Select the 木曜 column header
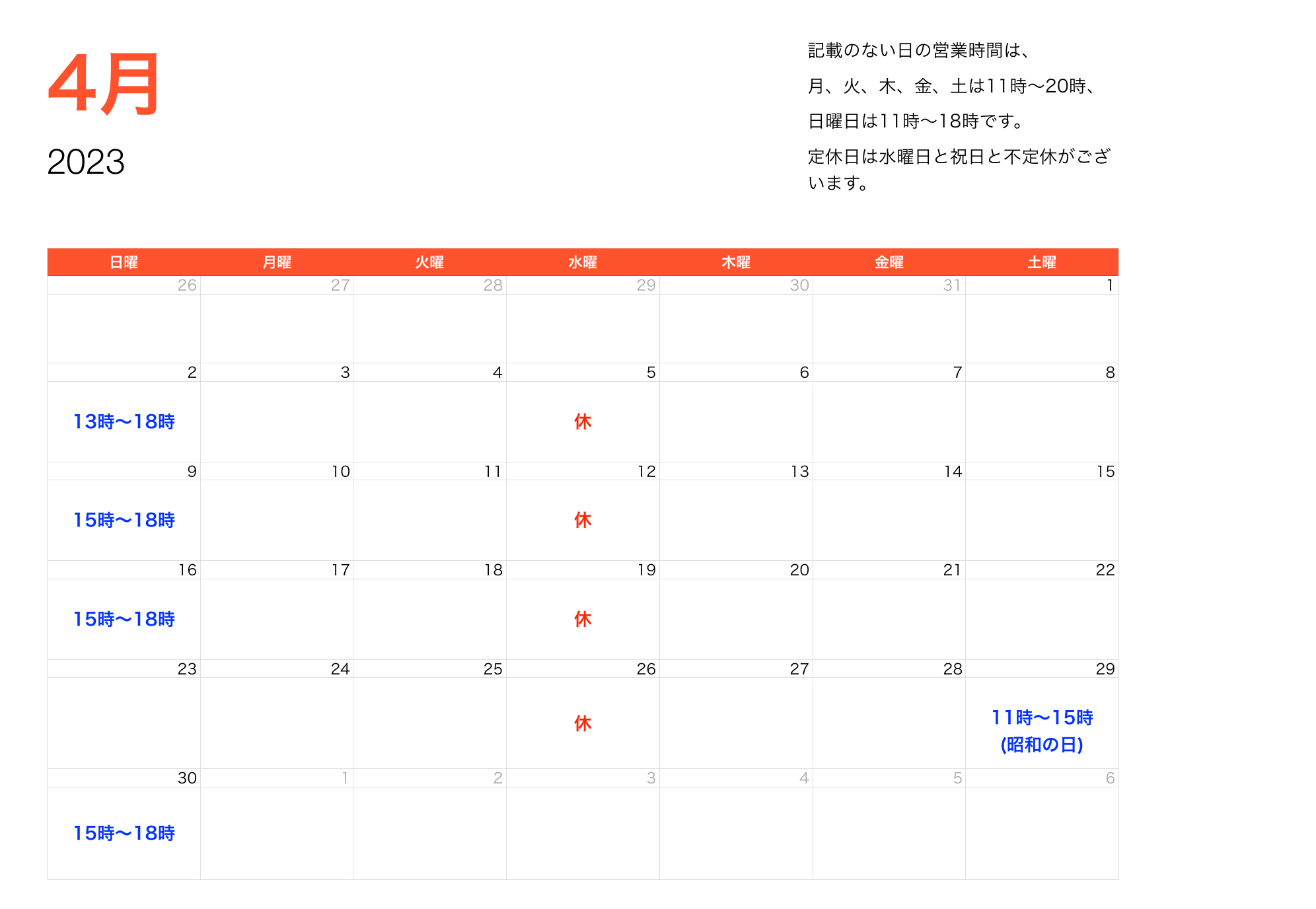Screen dimensions: 1316x909 point(736,262)
